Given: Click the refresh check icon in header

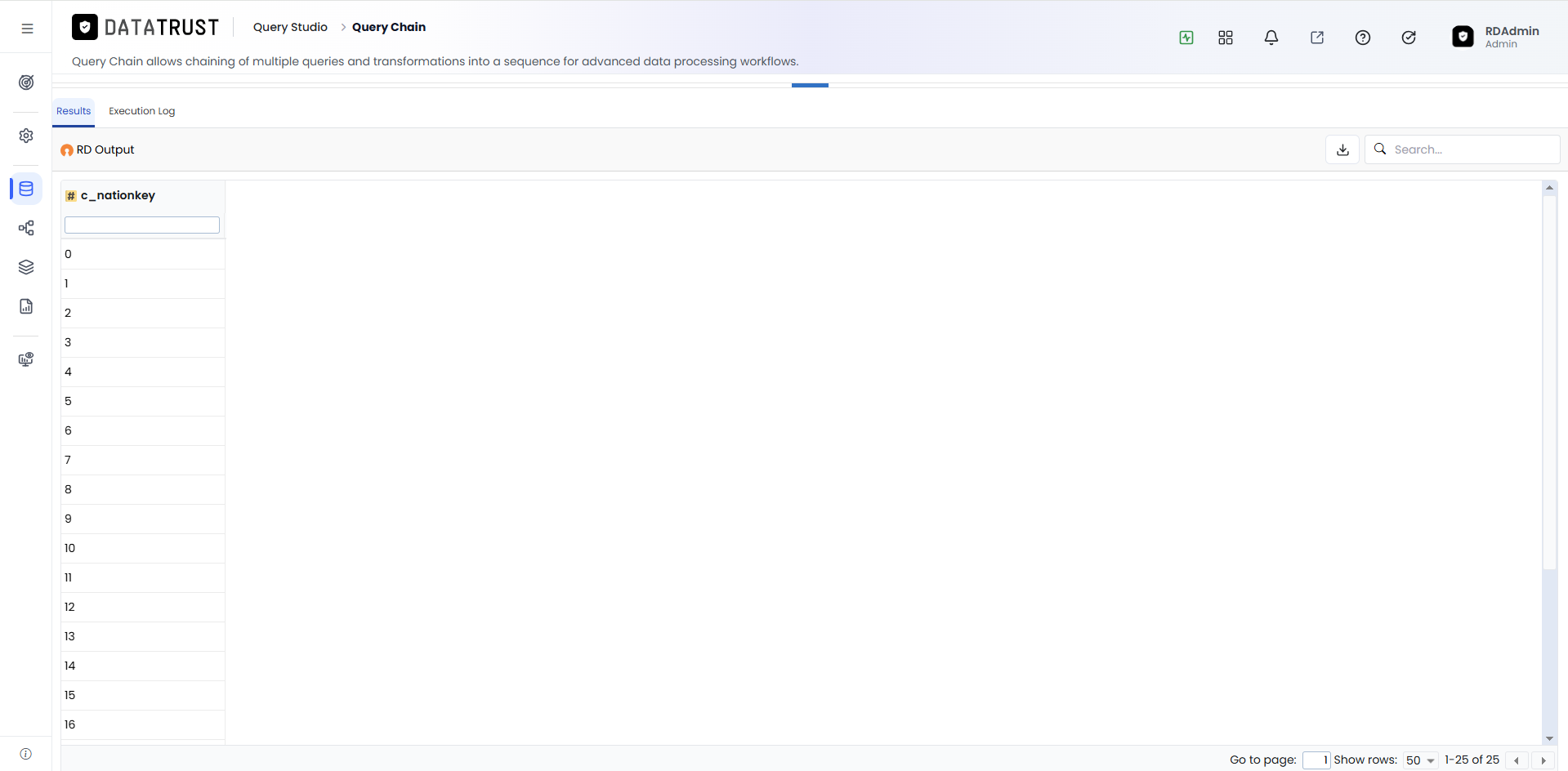Looking at the screenshot, I should click(x=1409, y=38).
